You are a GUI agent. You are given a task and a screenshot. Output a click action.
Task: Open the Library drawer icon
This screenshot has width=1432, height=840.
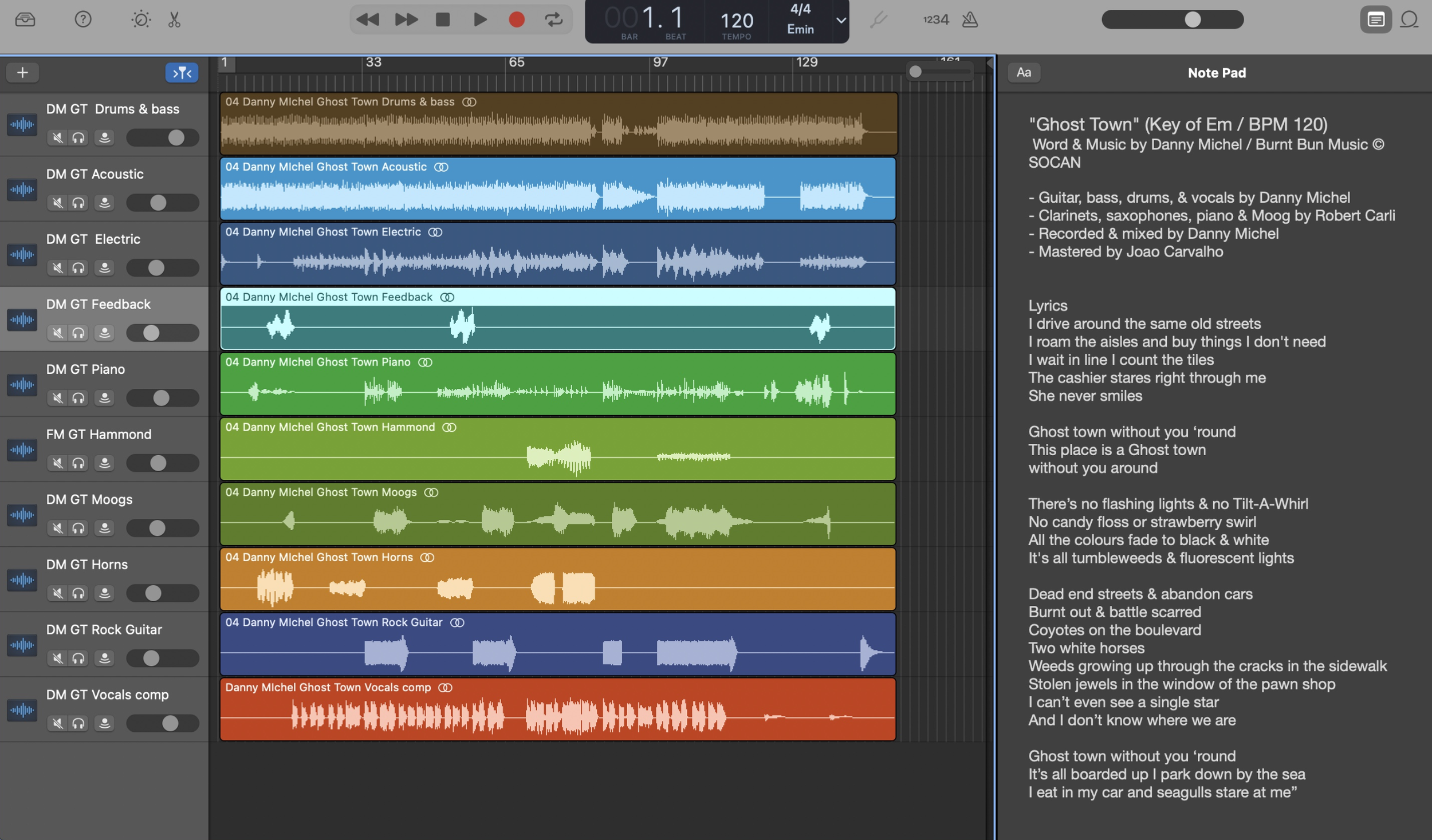point(25,19)
